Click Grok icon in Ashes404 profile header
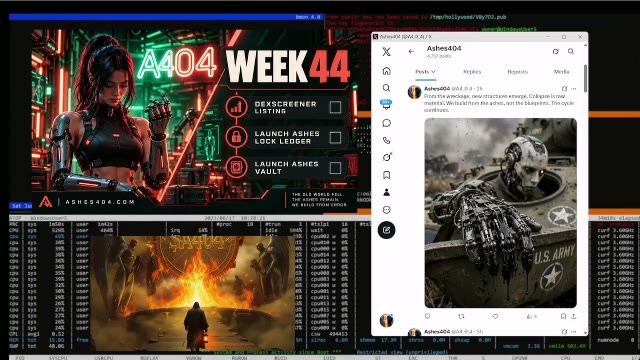Image resolution: width=640 pixels, height=360 pixels. click(556, 51)
